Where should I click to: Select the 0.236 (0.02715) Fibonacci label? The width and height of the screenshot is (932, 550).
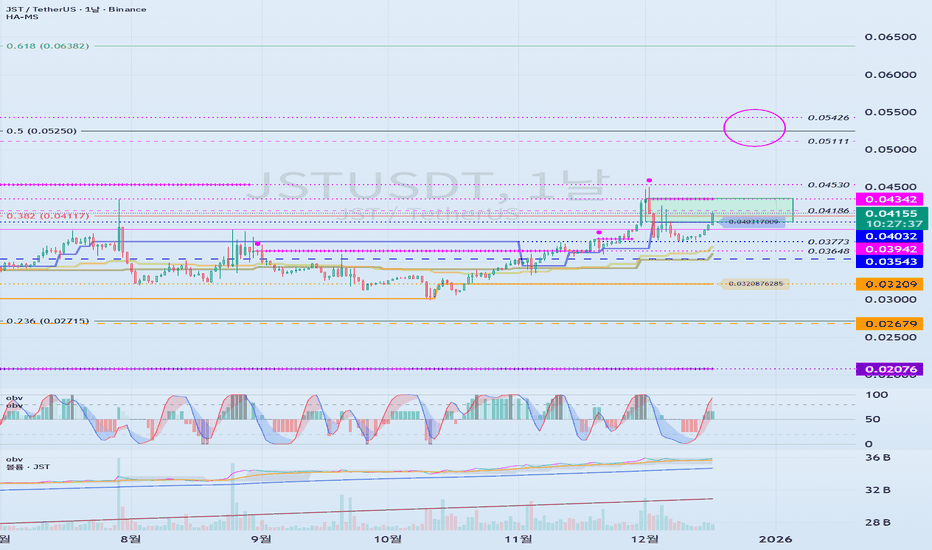click(48, 321)
